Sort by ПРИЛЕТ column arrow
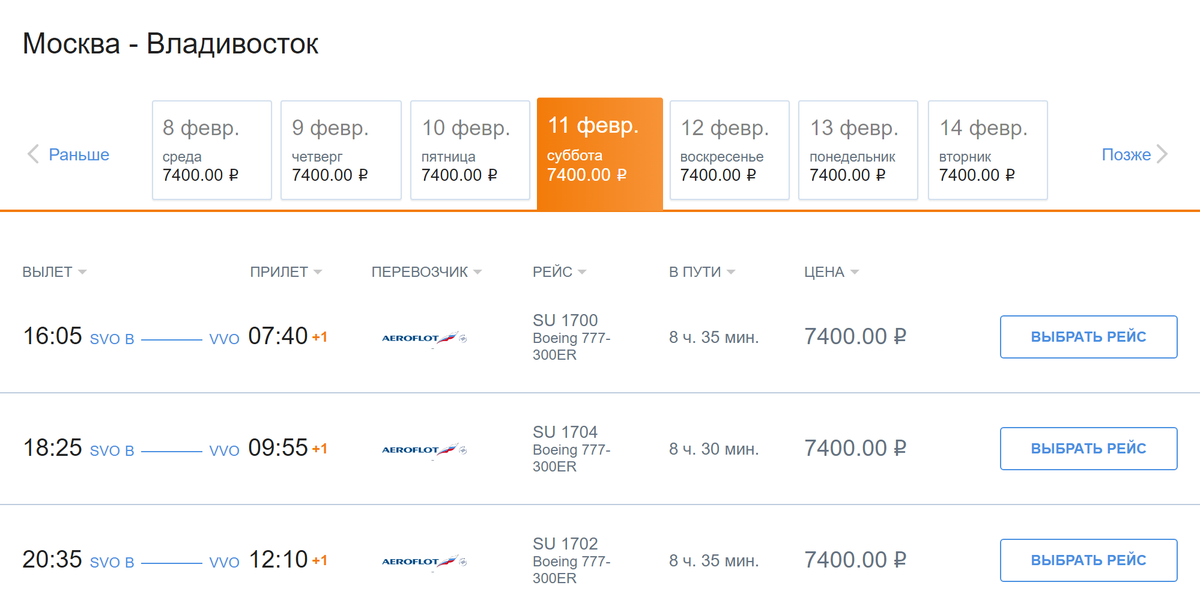The image size is (1200, 615). coord(317,272)
